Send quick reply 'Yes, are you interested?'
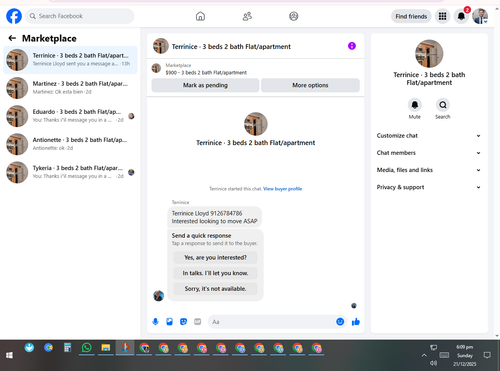 pyautogui.click(x=215, y=258)
